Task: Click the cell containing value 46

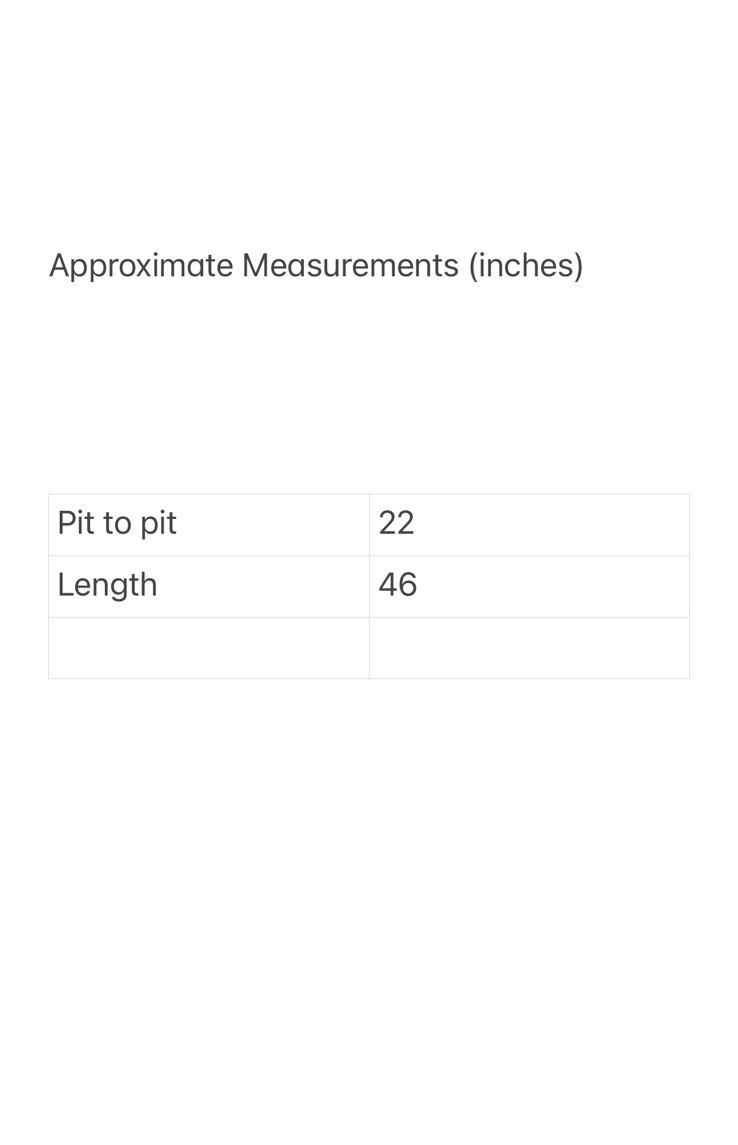Action: pos(529,586)
